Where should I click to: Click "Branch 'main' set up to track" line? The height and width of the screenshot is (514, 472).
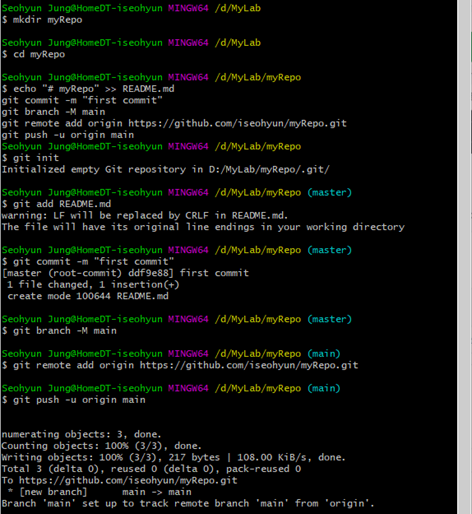tap(188, 504)
